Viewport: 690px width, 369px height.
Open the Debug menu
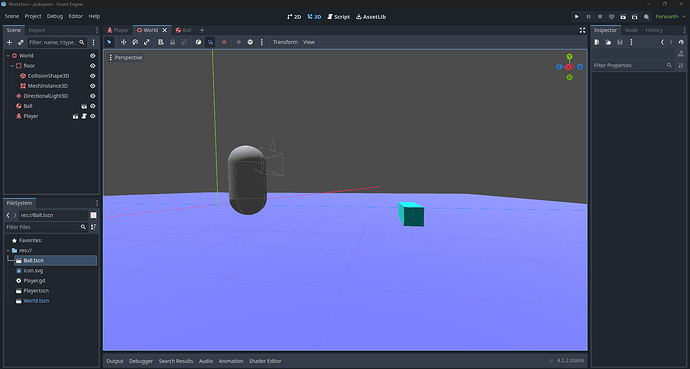tap(55, 16)
